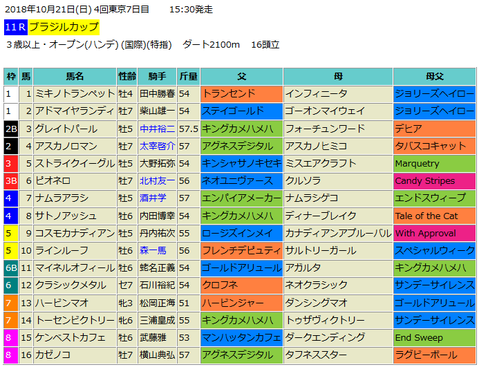The image size is (479, 367).
Task: Click dam cell ミスエアクラフト
Action: (x=338, y=163)
